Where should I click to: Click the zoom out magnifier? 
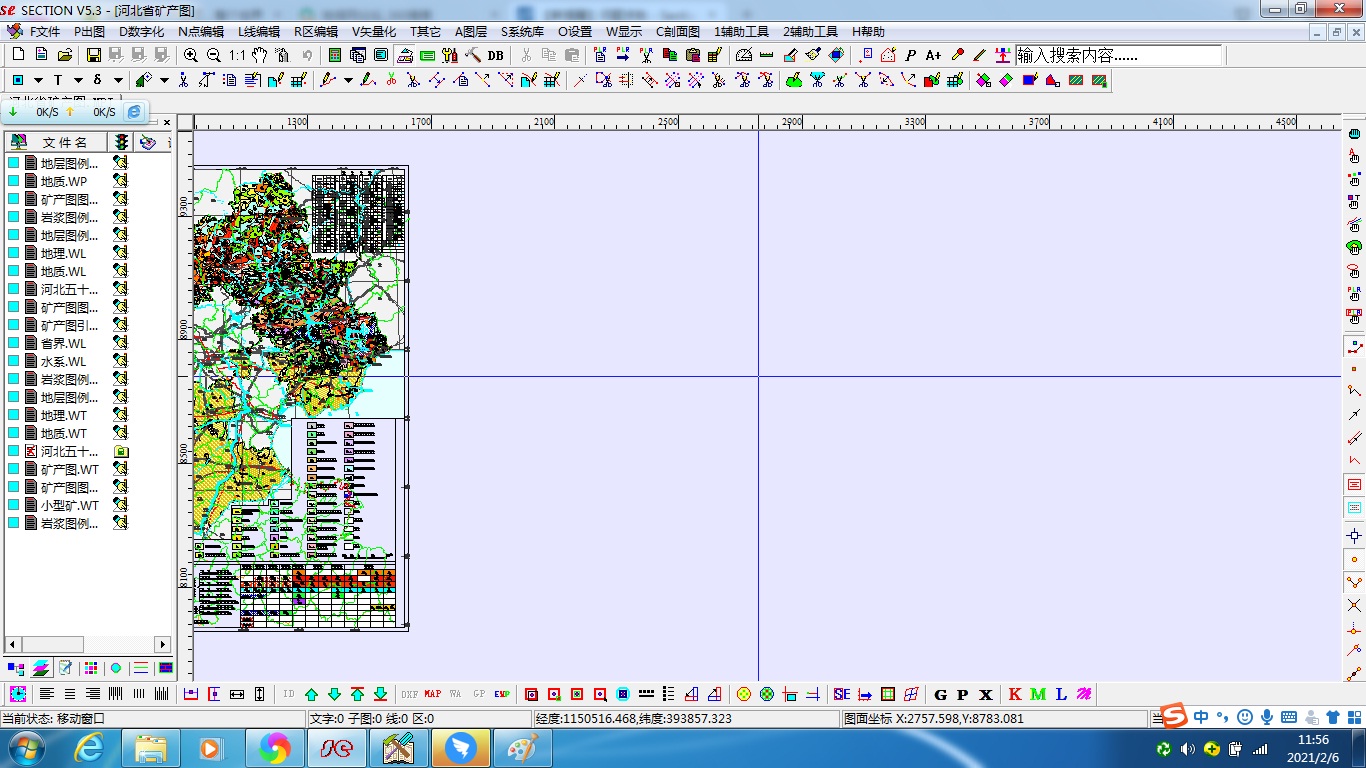(213, 55)
